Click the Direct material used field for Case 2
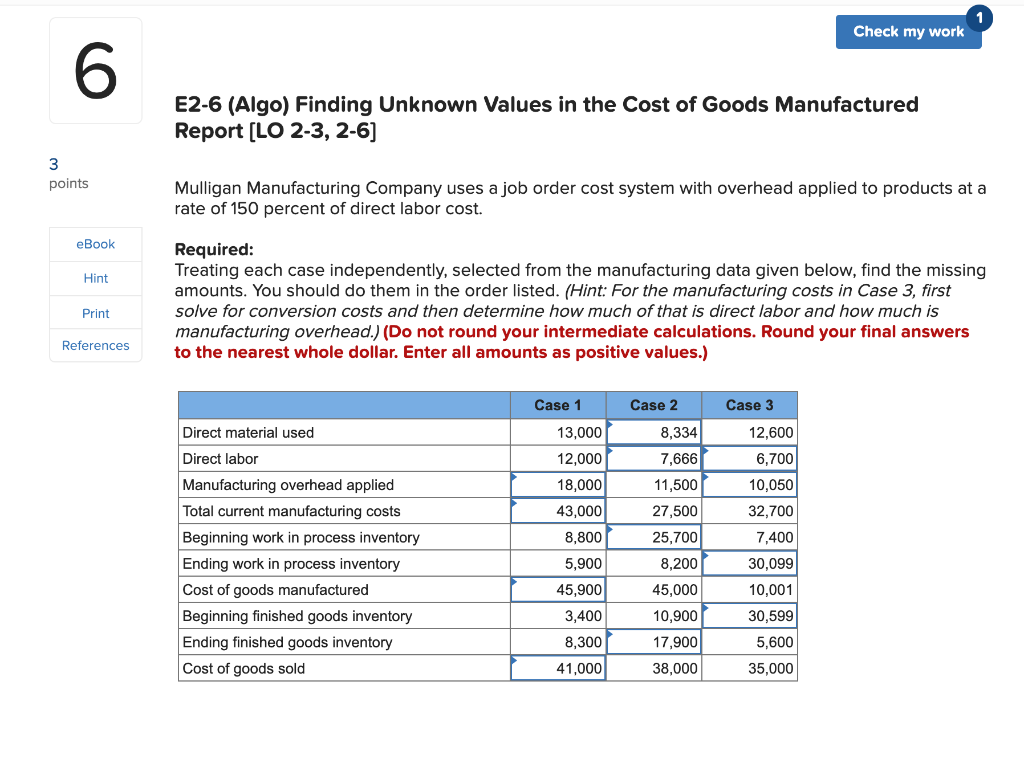The height and width of the screenshot is (775, 1024). (654, 432)
